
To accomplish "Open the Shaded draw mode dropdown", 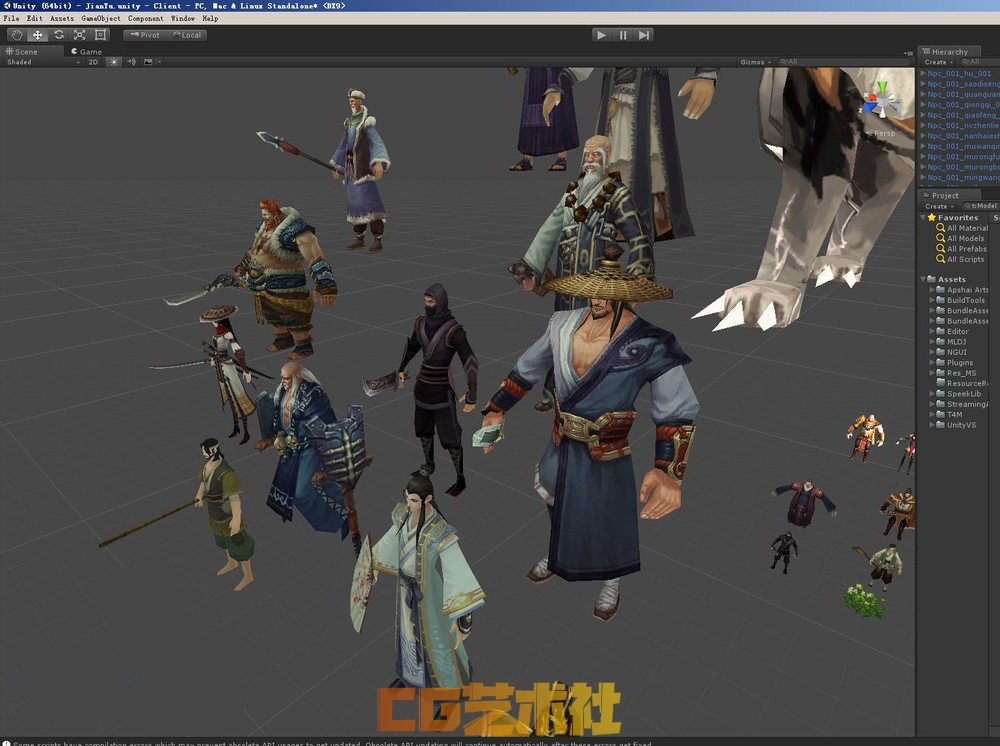I will (x=43, y=62).
